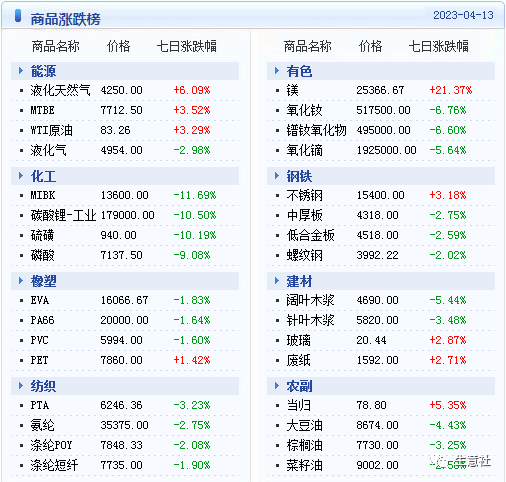Select the 碳酸锂-工业 commodity
Viewport: 506px width, 482px height.
tap(63, 215)
